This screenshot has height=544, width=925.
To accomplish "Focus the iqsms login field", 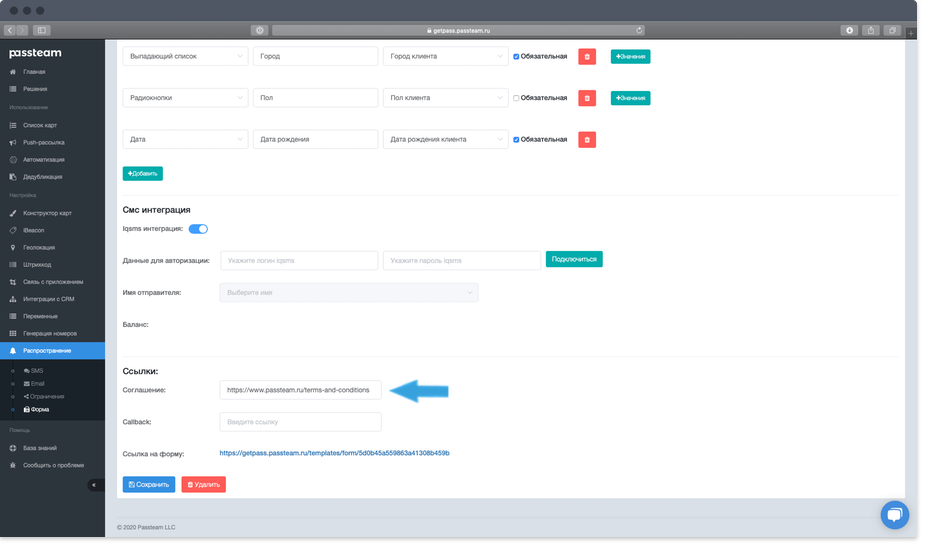I will click(x=300, y=261).
